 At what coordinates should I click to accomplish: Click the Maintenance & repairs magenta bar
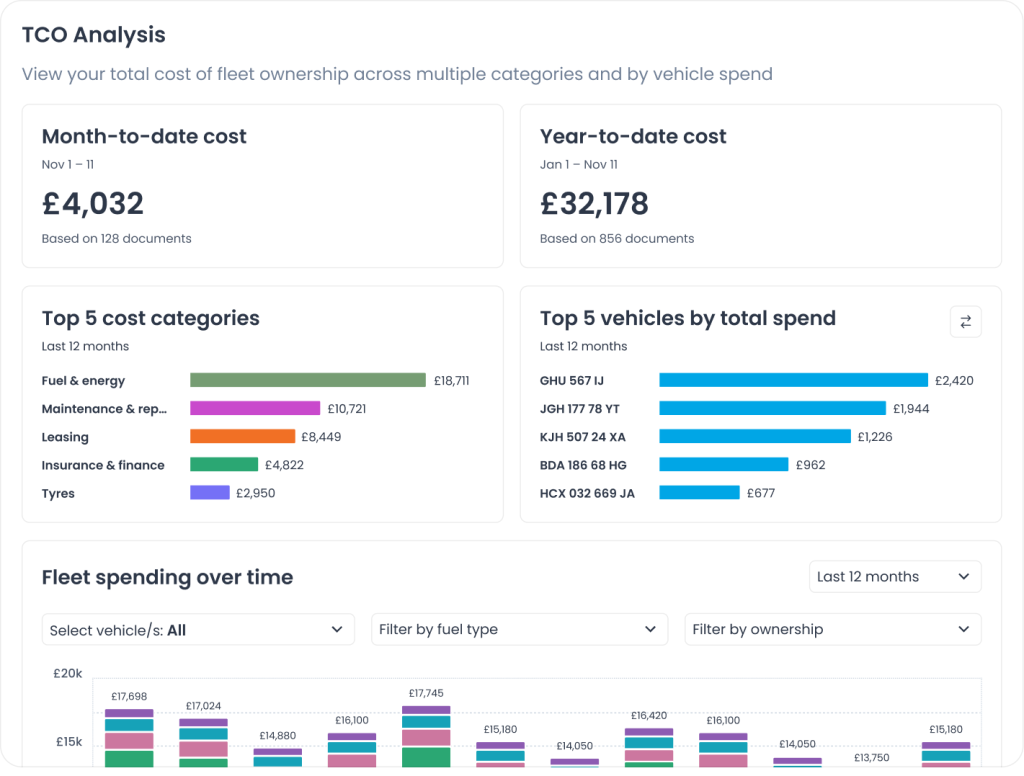tap(255, 409)
